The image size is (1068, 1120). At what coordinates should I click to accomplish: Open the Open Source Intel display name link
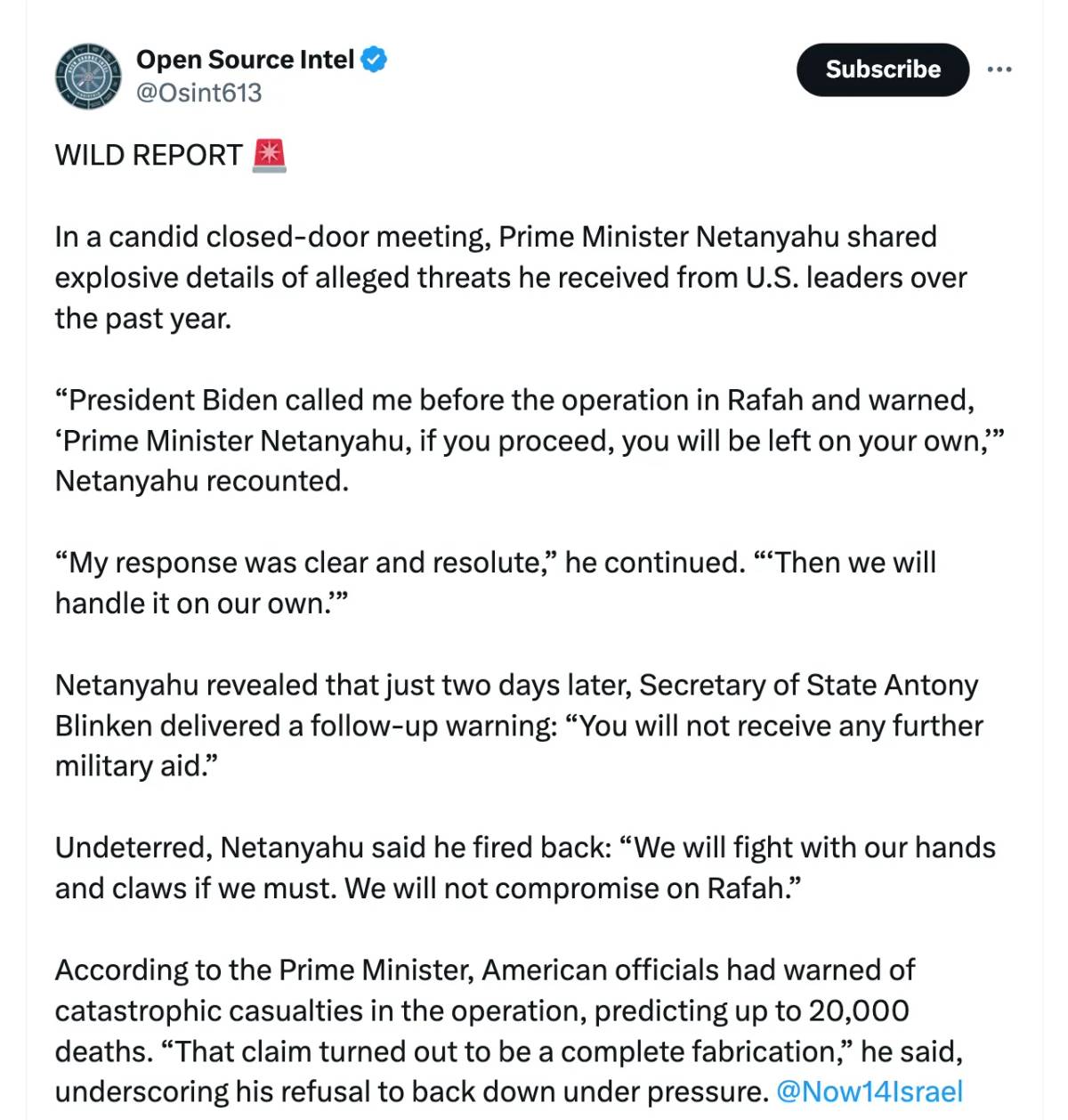click(245, 60)
